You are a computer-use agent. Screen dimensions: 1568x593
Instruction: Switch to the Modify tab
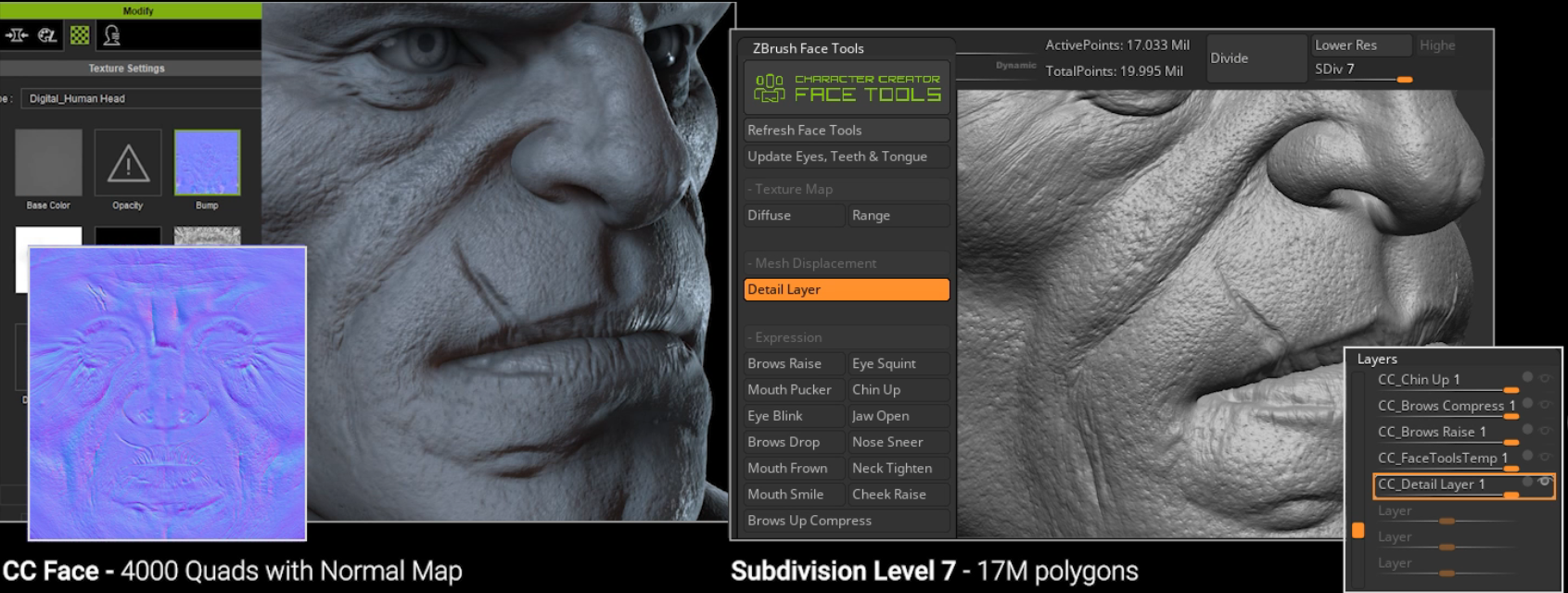tap(138, 10)
